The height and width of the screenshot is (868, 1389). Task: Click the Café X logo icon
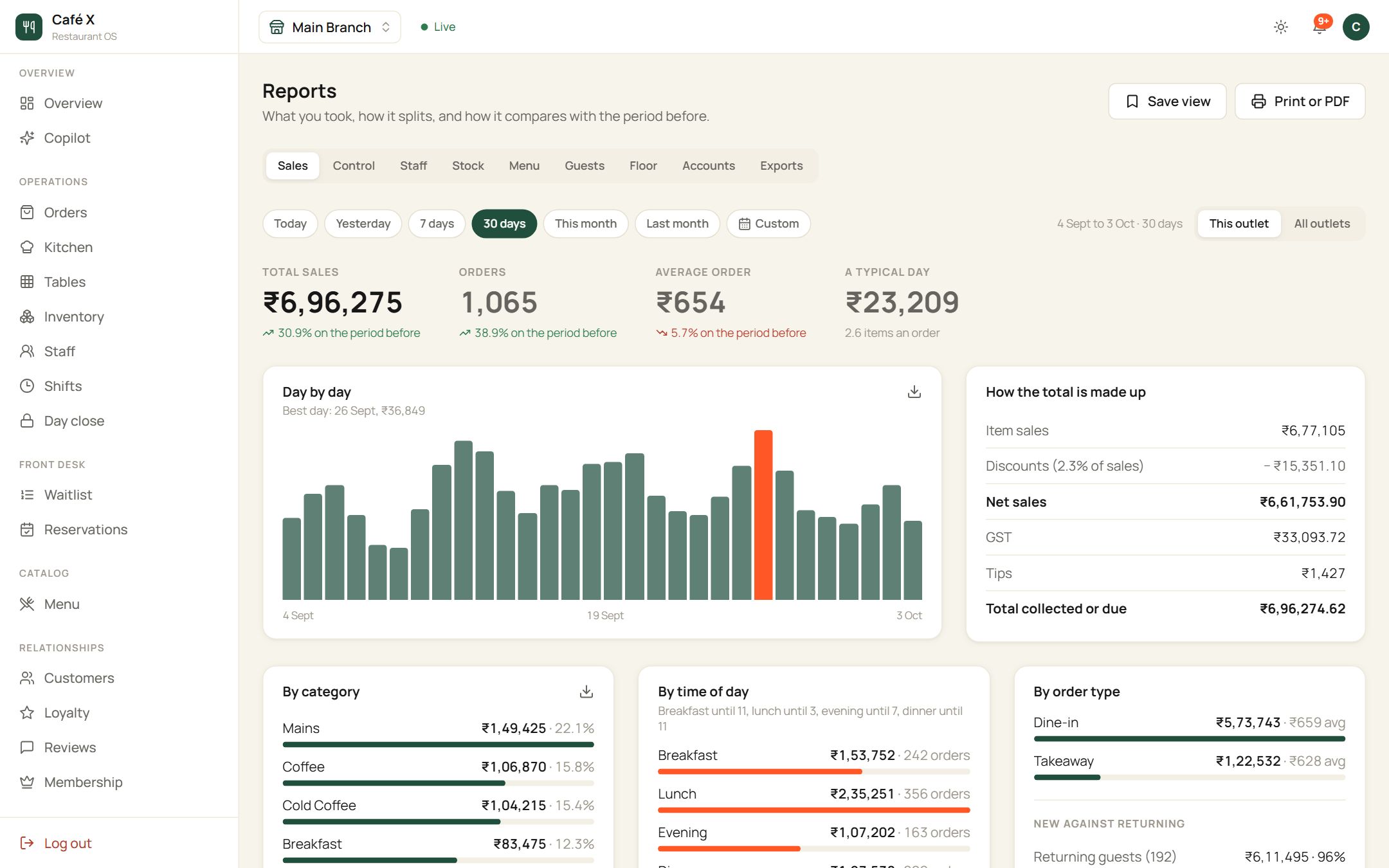[x=29, y=27]
